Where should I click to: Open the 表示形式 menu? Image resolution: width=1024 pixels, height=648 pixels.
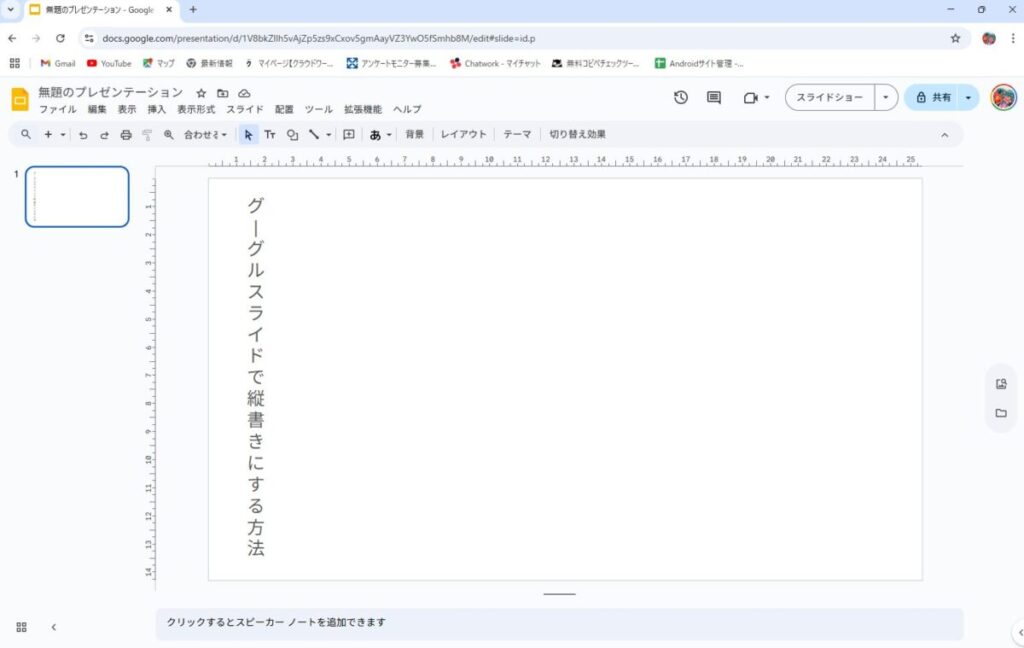[x=196, y=110]
